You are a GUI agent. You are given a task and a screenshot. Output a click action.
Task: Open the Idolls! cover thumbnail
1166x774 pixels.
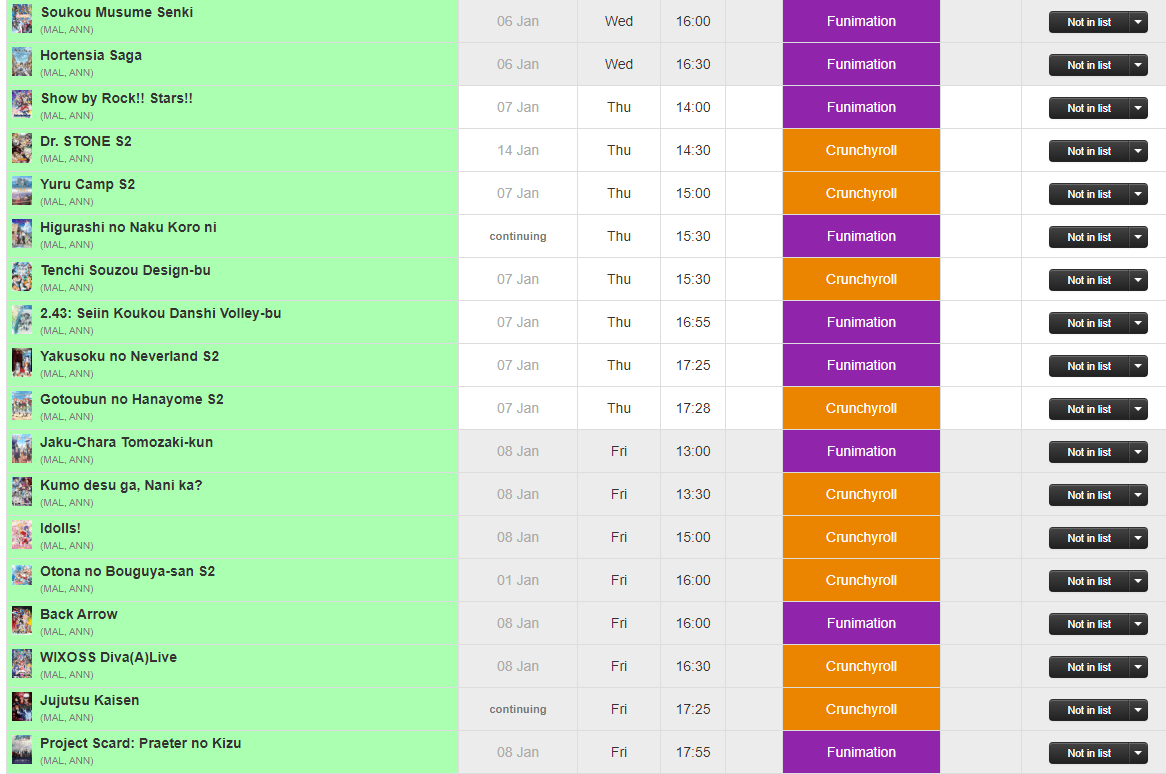point(22,535)
